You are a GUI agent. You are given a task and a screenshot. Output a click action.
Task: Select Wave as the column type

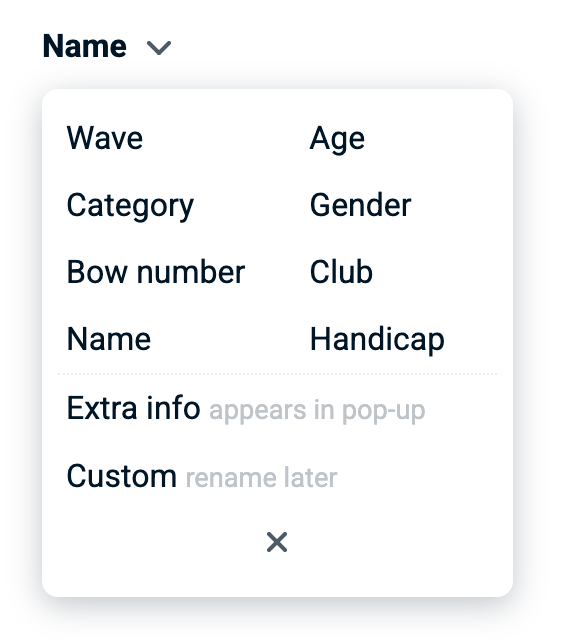105,138
